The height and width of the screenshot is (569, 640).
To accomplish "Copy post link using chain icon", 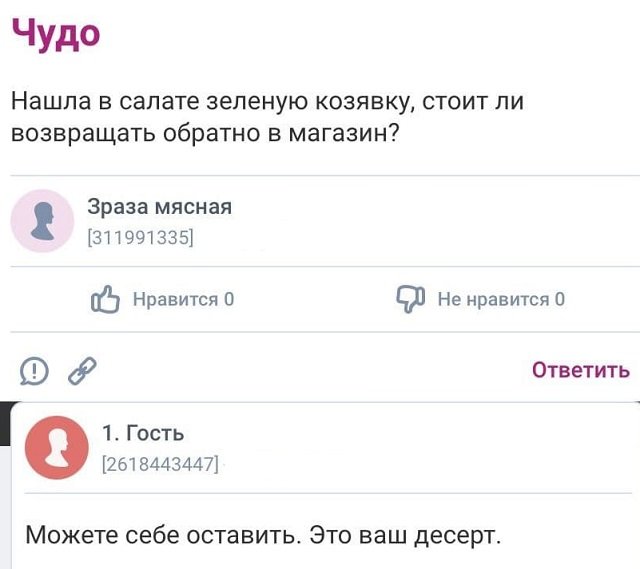I will pos(81,372).
